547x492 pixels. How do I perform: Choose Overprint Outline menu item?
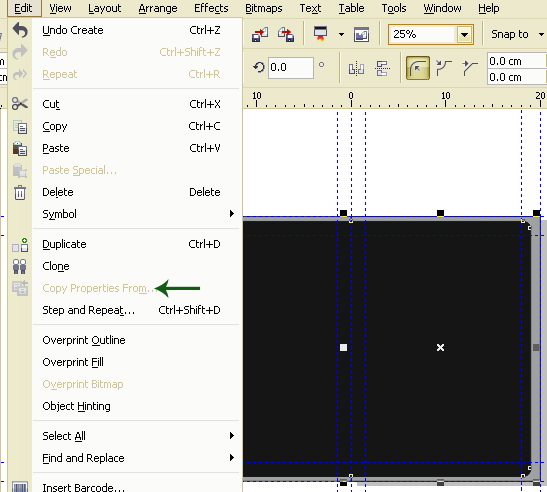136,340
